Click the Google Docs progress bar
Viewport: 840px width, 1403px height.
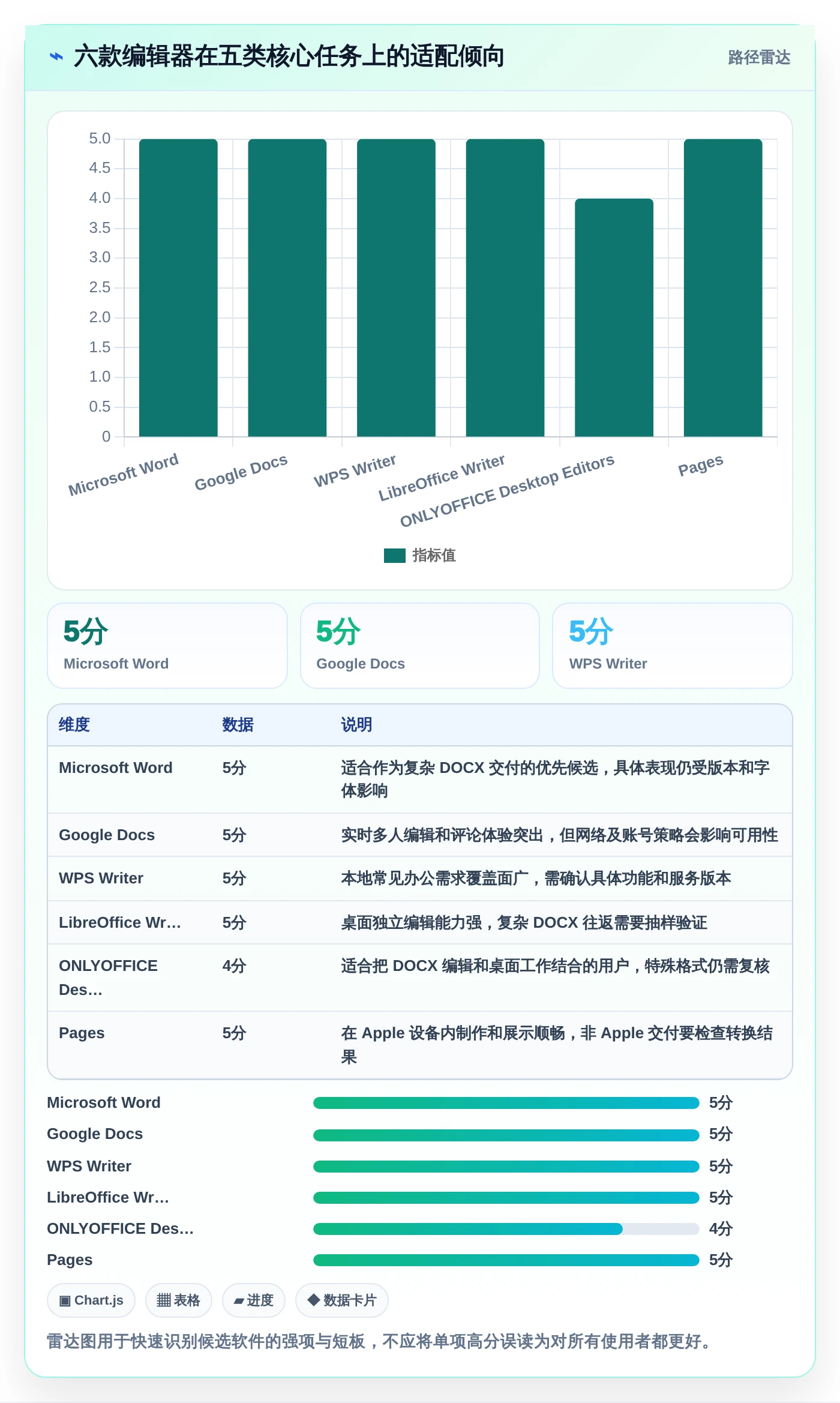pos(506,1135)
